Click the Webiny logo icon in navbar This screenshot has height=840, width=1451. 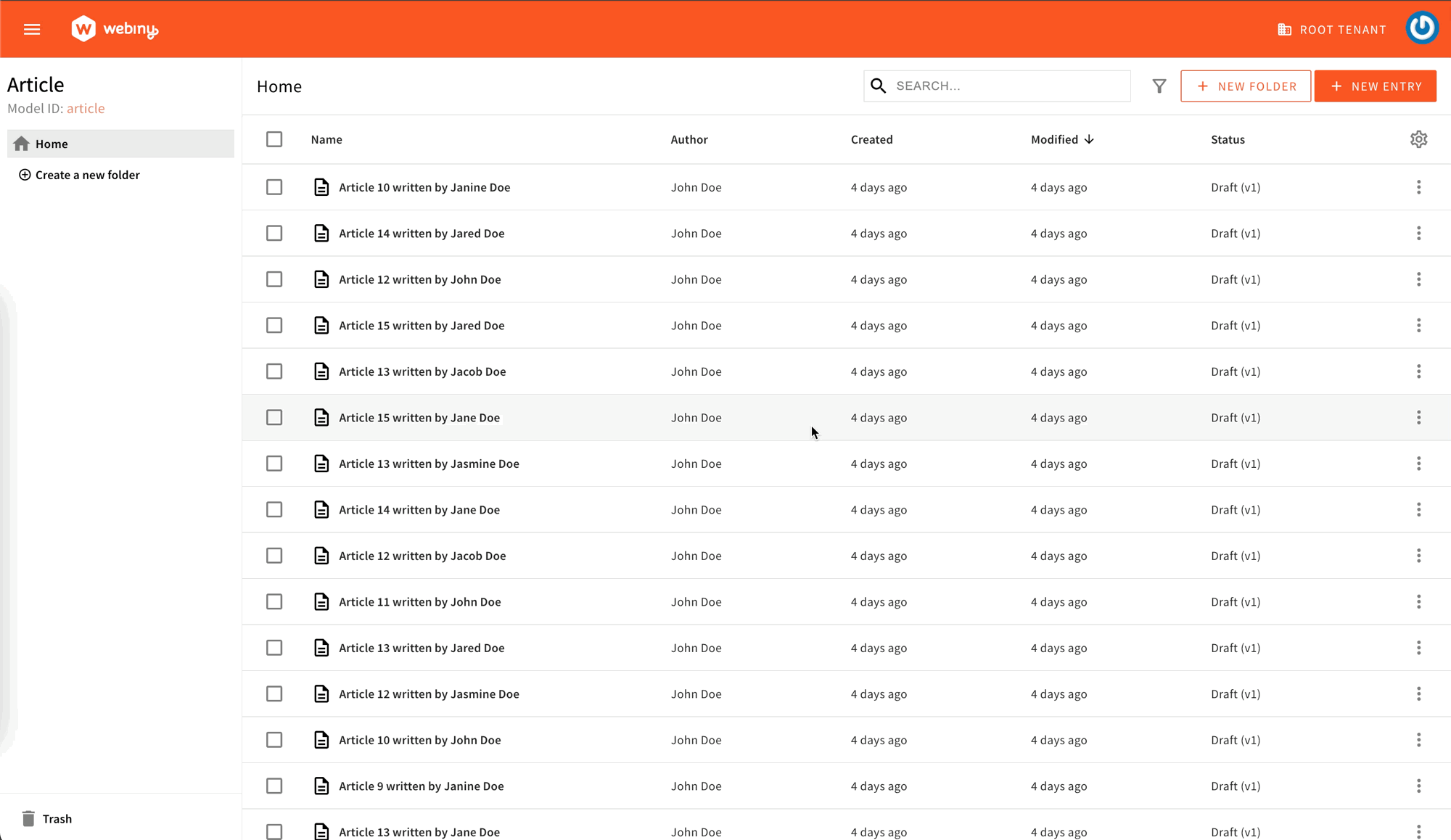click(81, 28)
